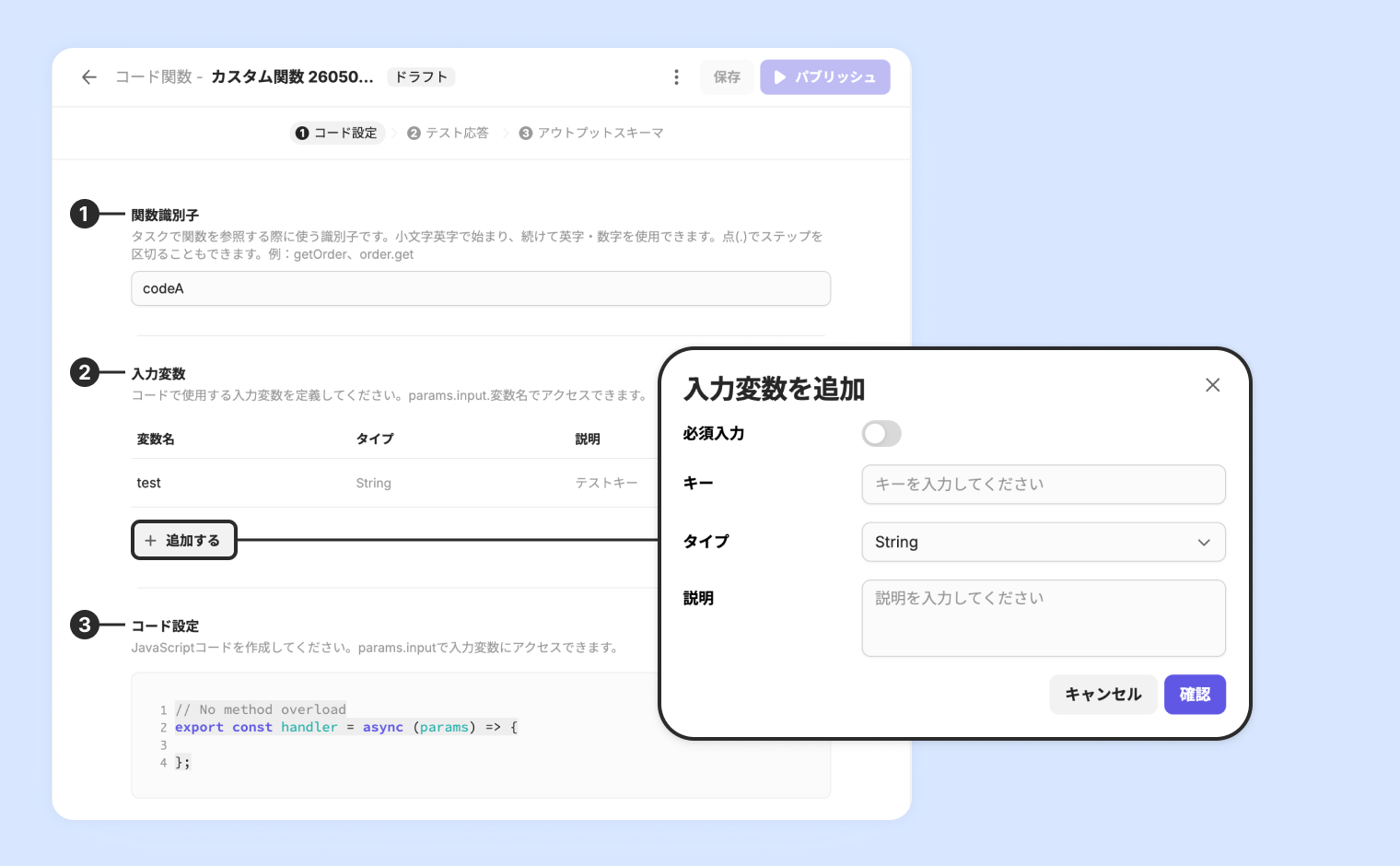Click the play icon in パブリッシュ button

pyautogui.click(x=780, y=77)
